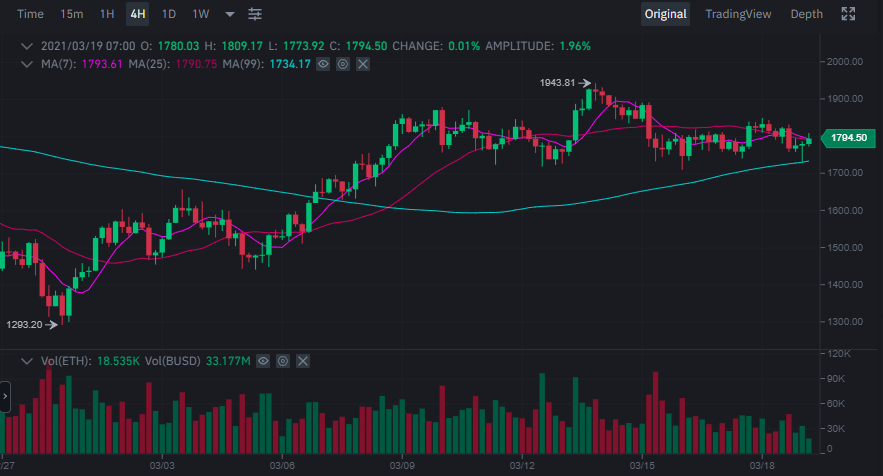
Task: Open the technical indicators settings icon
Action: tap(255, 14)
